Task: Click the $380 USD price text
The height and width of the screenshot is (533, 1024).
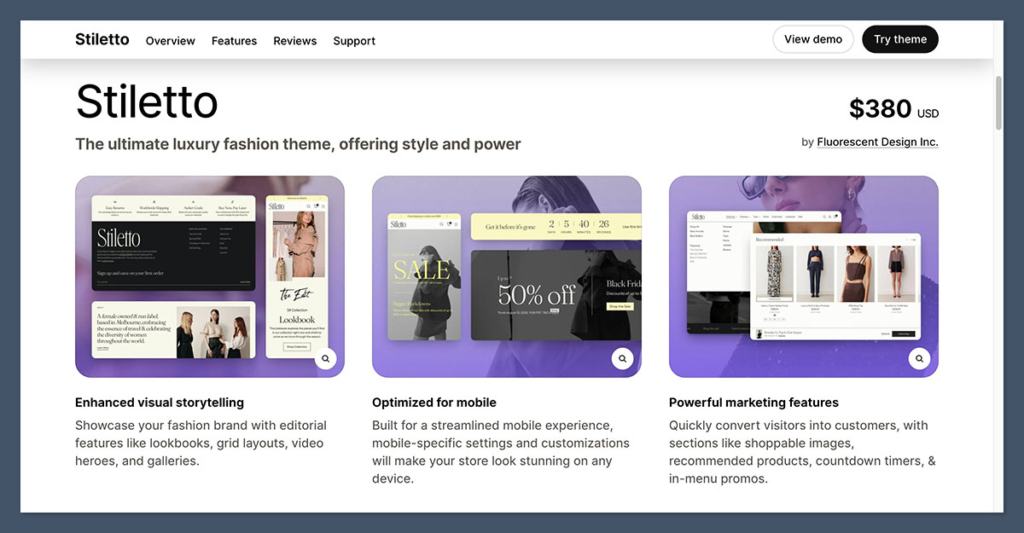Action: click(893, 108)
